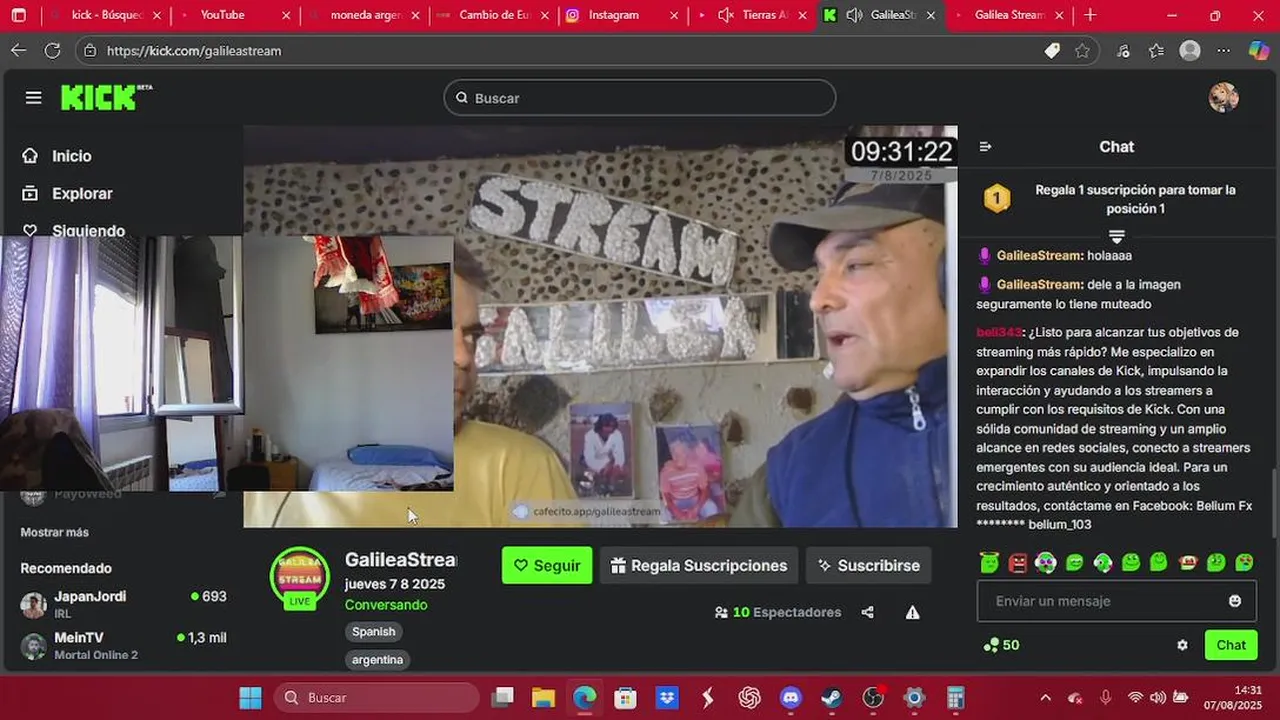1280x720 pixels.
Task: Open a new browser tab
Action: [x=1090, y=15]
